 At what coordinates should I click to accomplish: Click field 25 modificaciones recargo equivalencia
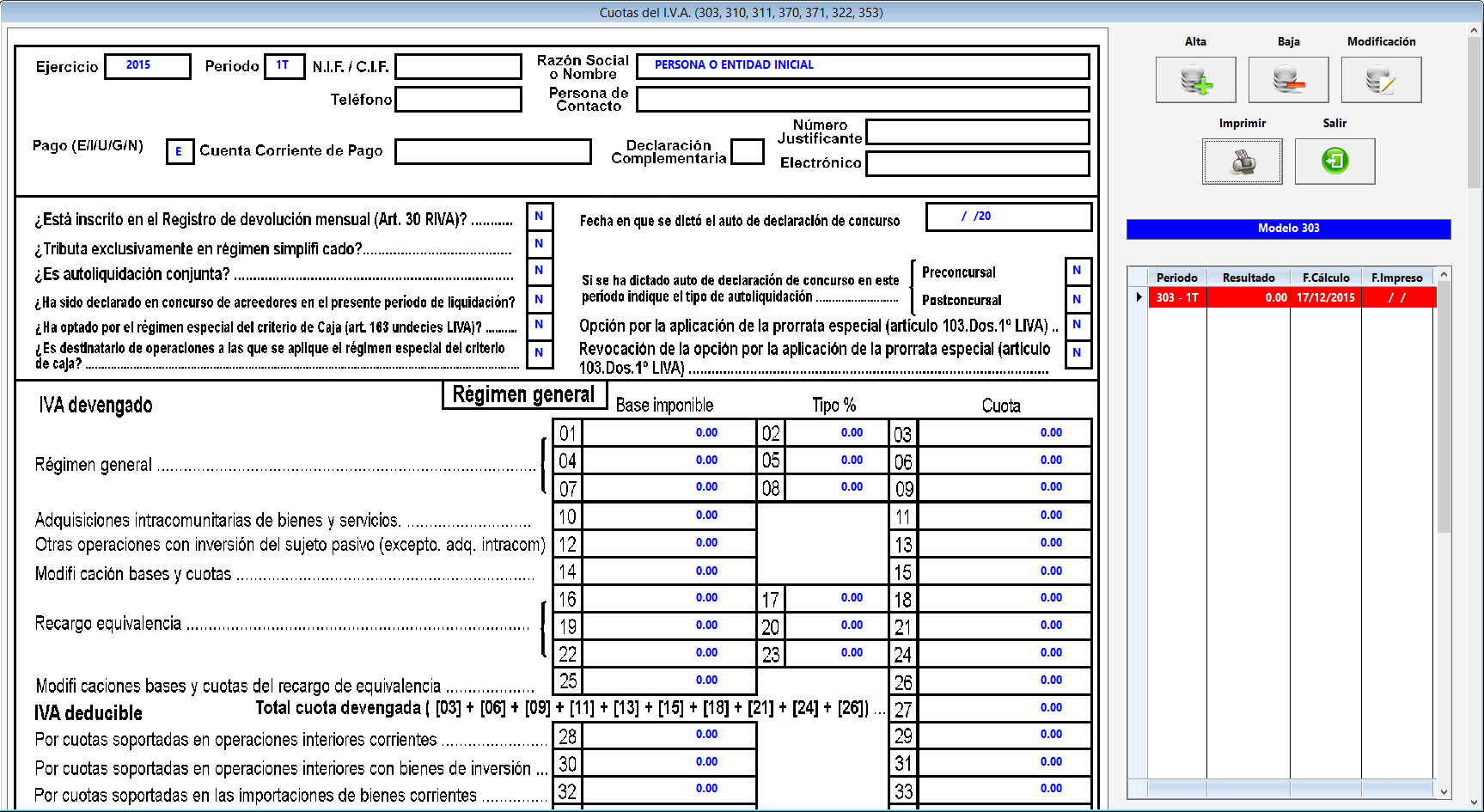[669, 681]
